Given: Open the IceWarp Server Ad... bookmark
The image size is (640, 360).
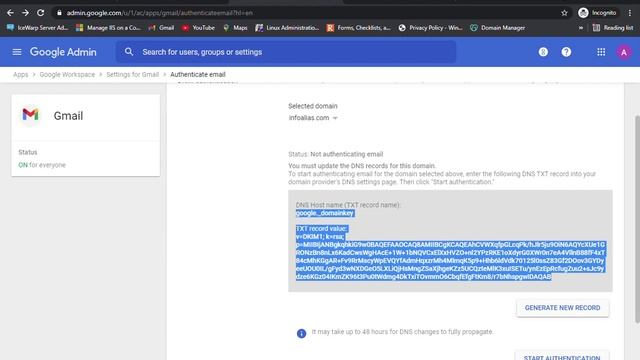Looking at the screenshot, I should point(37,28).
